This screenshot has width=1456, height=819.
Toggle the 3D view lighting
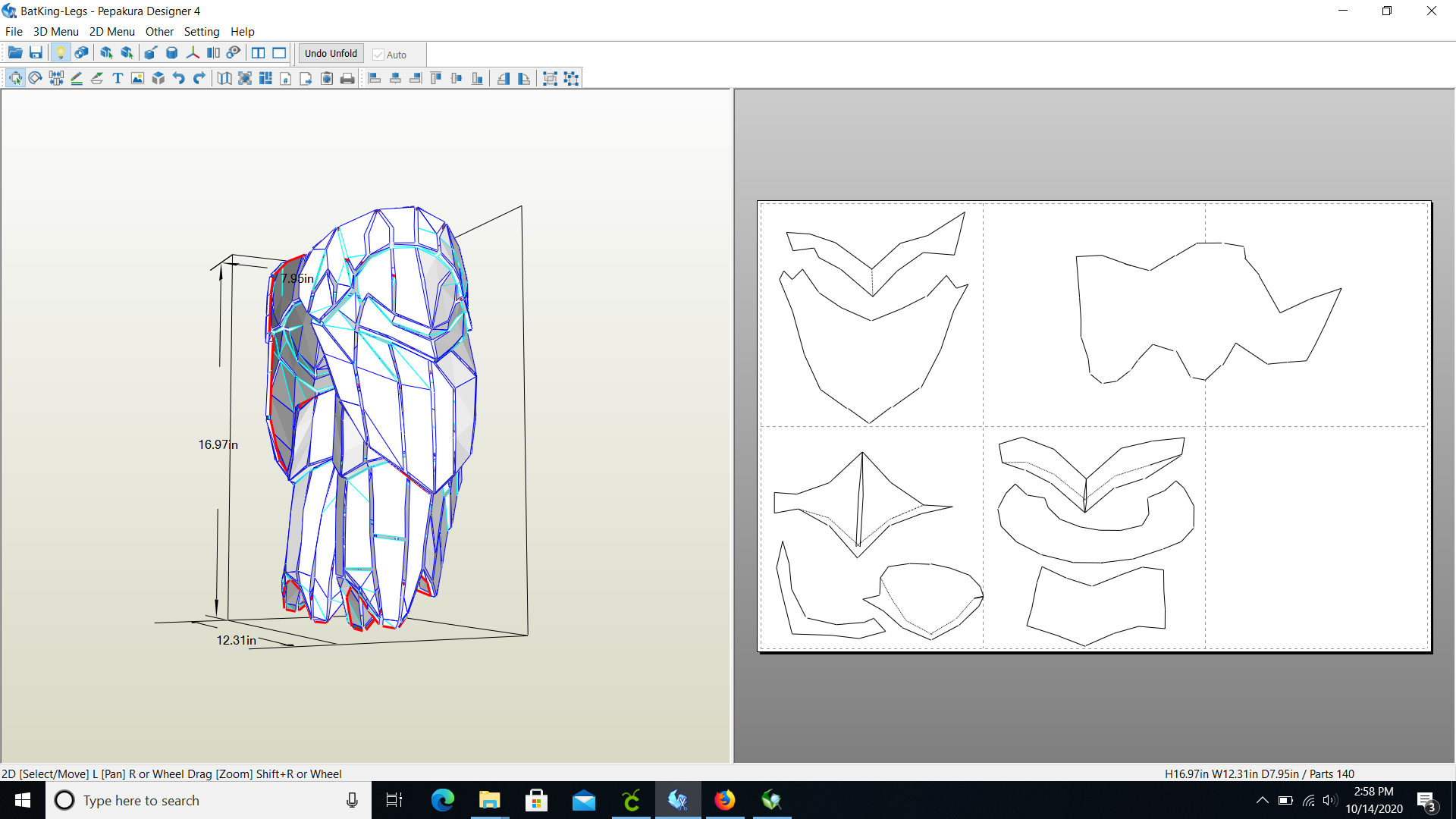pyautogui.click(x=61, y=52)
